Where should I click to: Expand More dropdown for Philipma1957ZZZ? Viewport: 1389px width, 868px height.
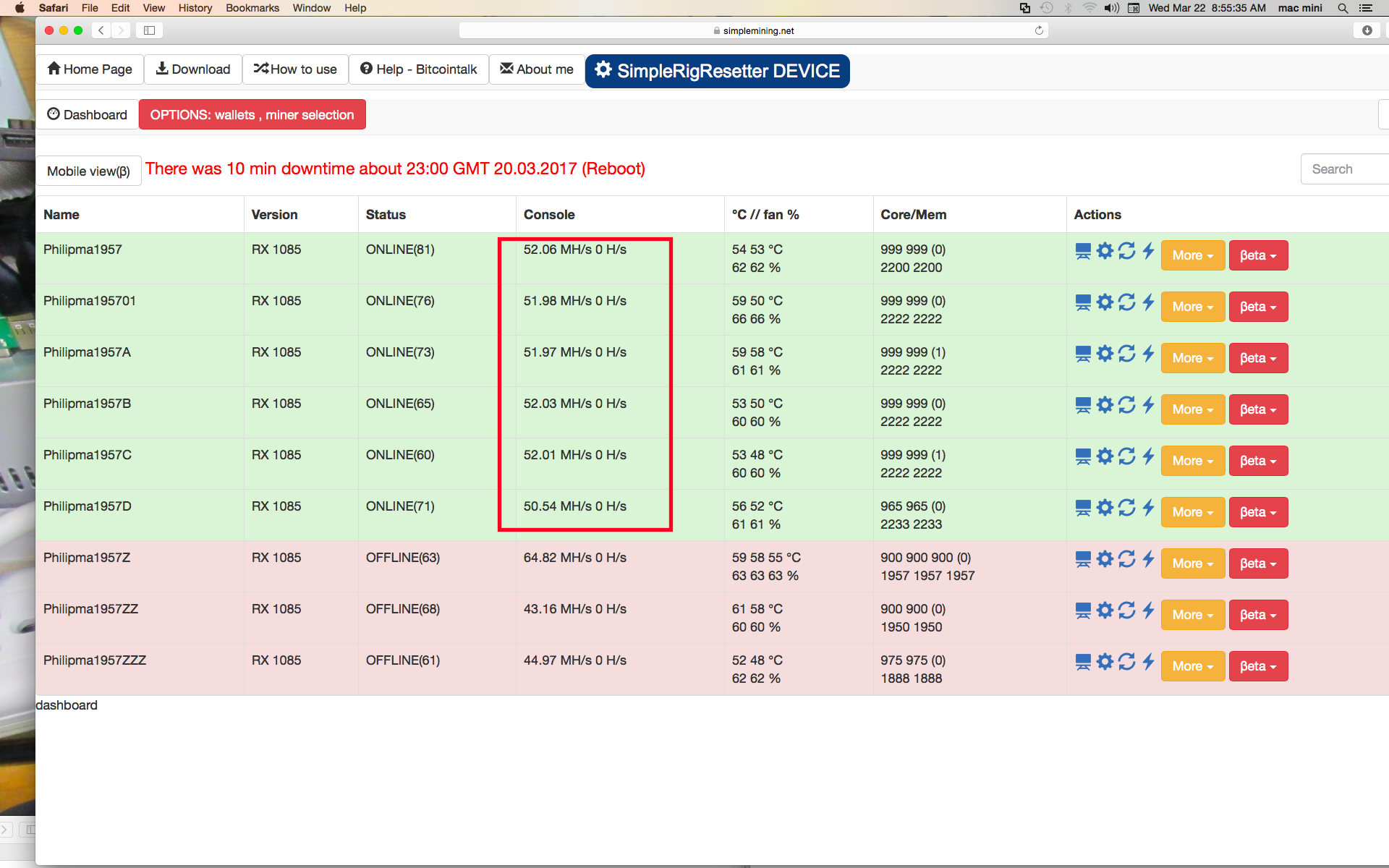point(1193,666)
